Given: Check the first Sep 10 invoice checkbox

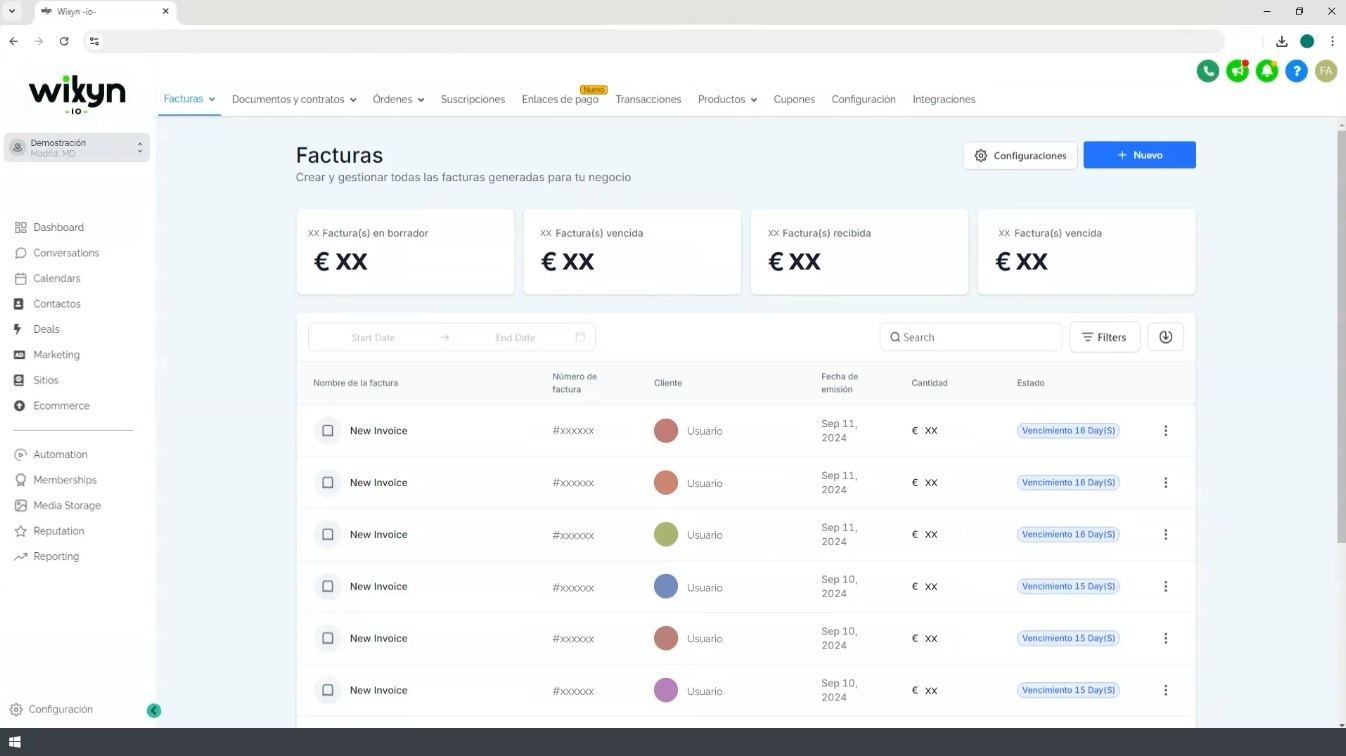Looking at the screenshot, I should [327, 587].
